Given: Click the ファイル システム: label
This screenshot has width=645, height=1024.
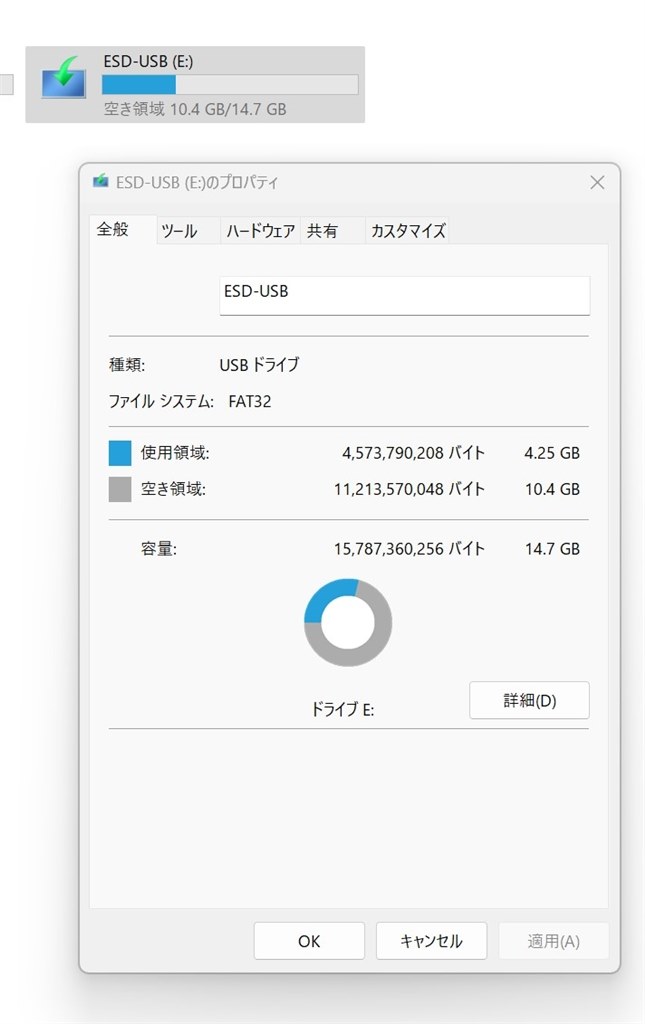Looking at the screenshot, I should (161, 401).
